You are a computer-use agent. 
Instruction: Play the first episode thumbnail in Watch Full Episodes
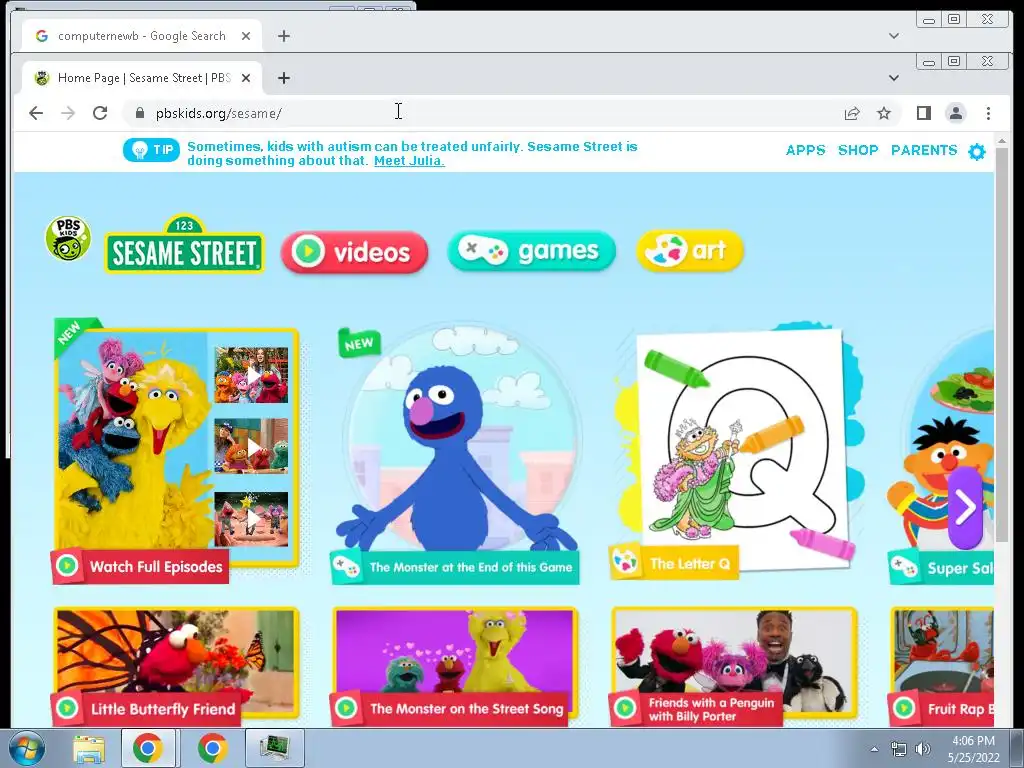251,375
